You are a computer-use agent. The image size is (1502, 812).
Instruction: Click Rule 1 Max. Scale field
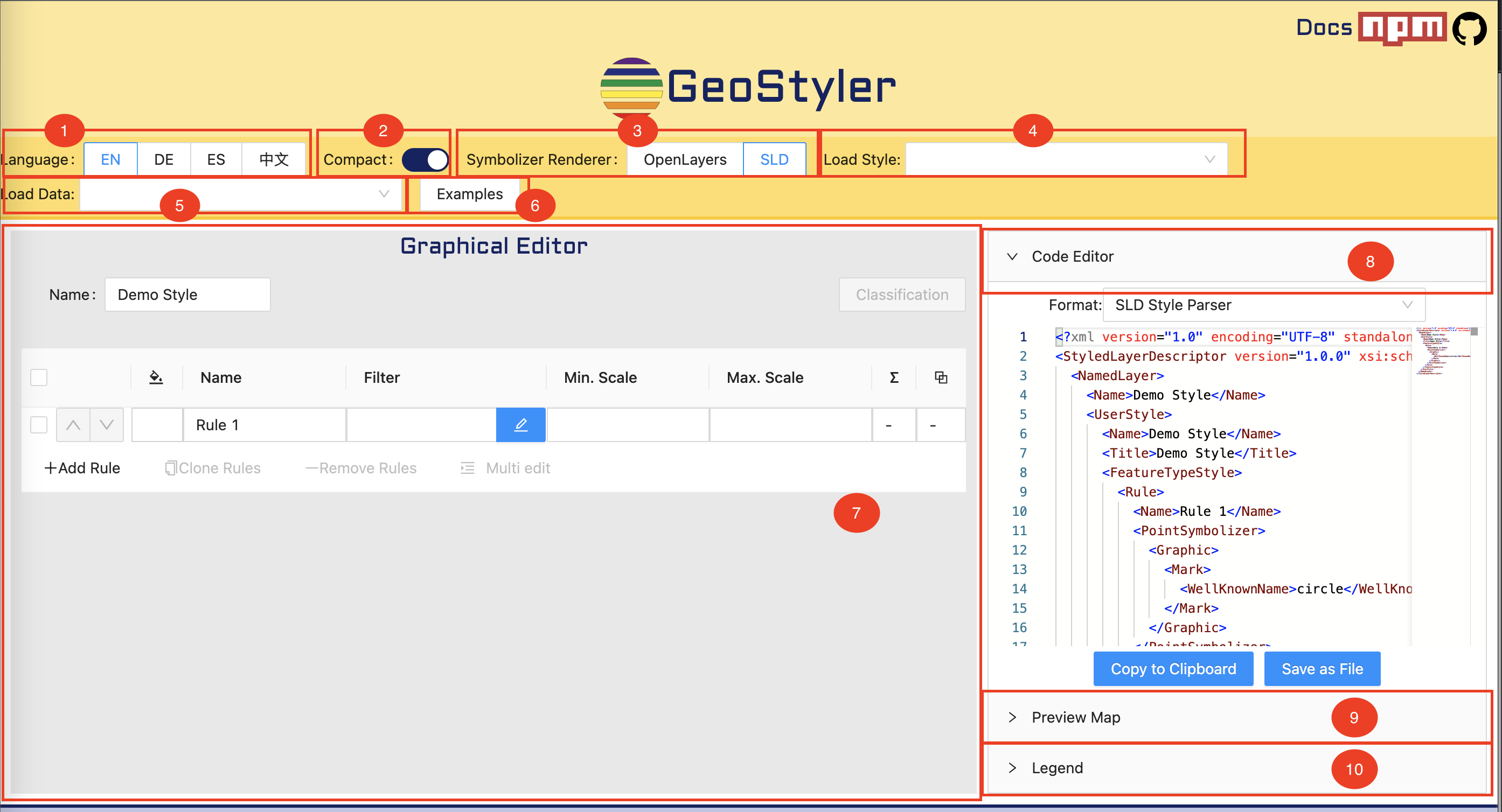coord(791,425)
